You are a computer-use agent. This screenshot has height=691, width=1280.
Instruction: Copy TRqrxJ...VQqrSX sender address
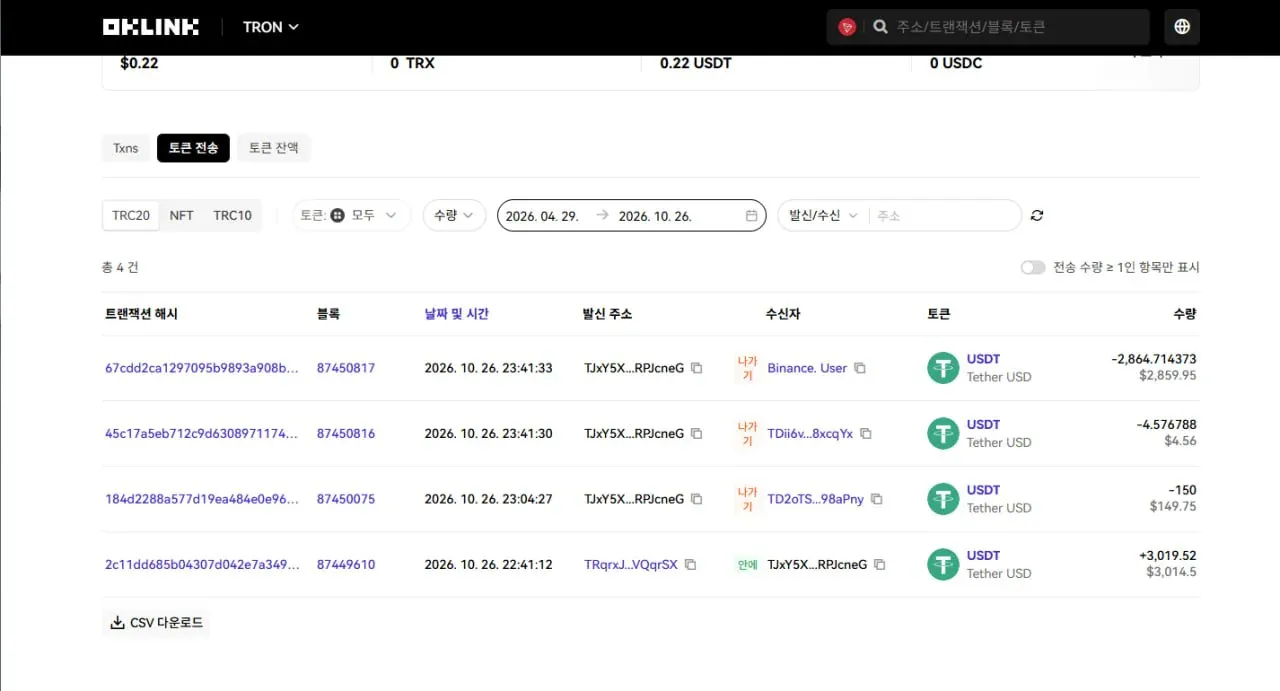click(690, 564)
